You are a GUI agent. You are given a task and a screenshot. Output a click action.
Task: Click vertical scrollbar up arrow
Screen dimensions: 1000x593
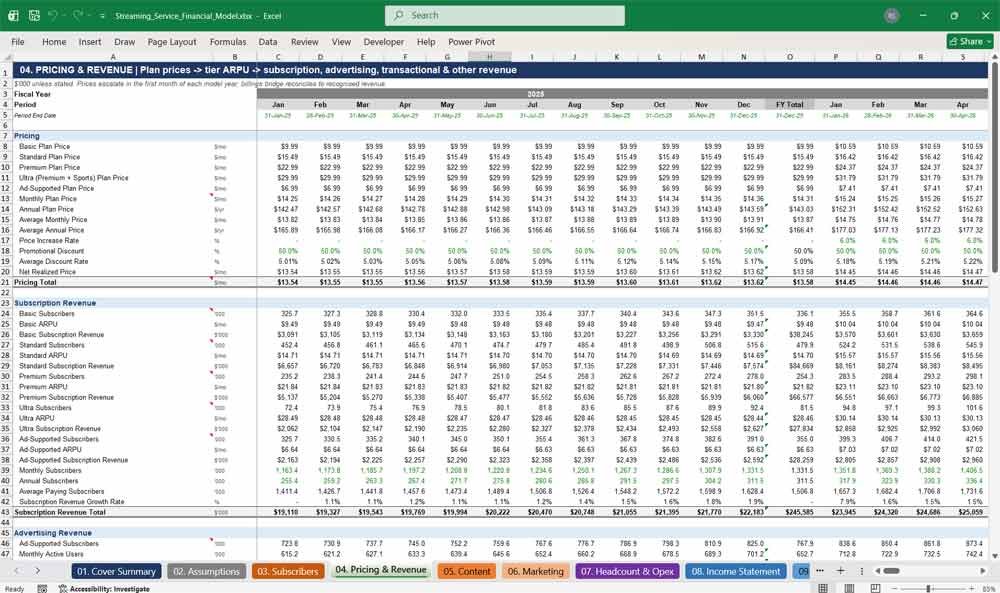click(x=994, y=57)
